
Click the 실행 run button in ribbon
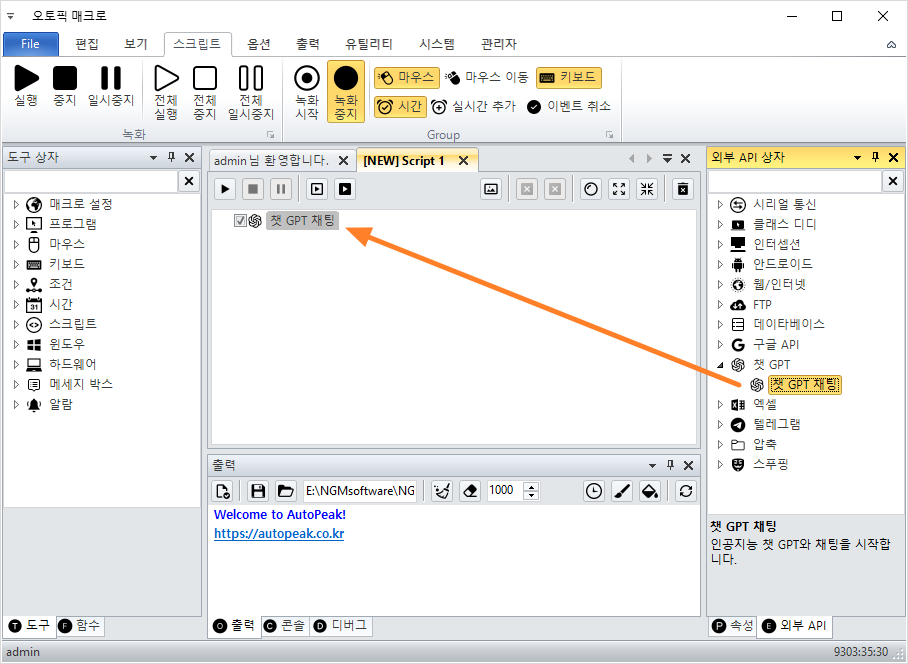[x=26, y=86]
